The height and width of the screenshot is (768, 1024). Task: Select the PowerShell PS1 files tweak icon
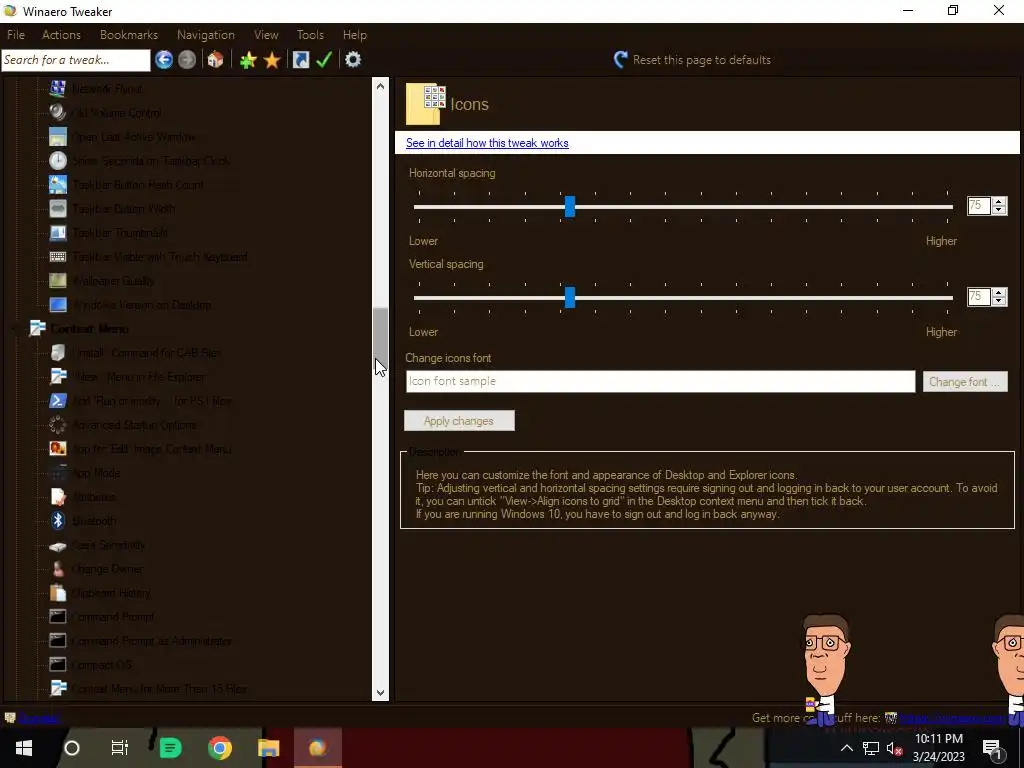[57, 401]
